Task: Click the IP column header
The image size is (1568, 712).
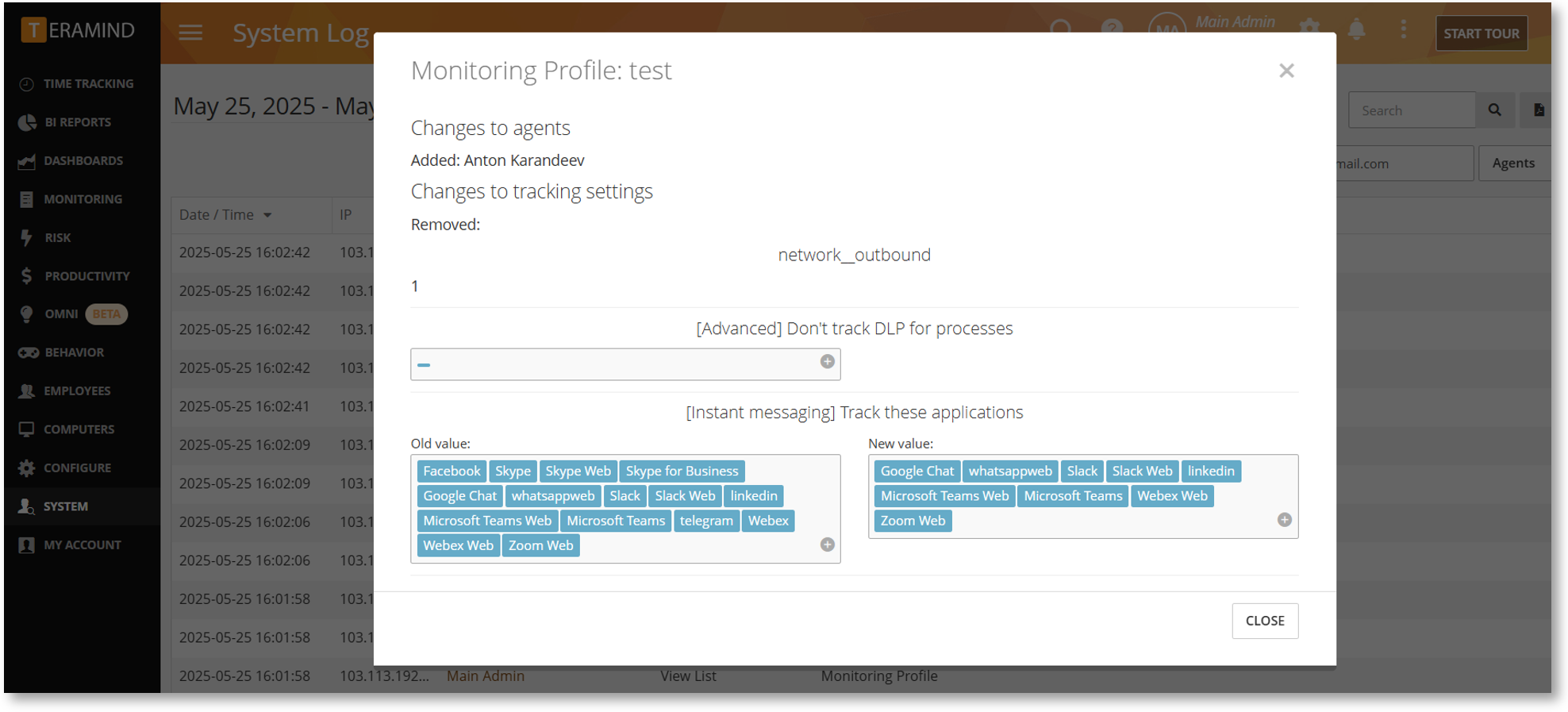Action: coord(346,215)
